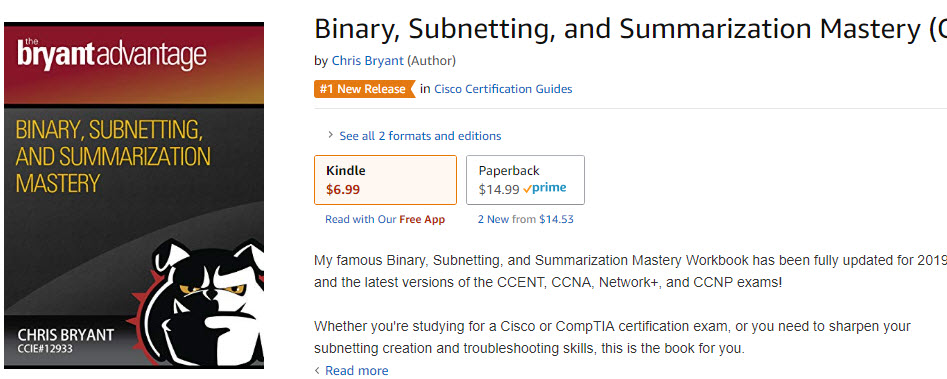947x379 pixels.
Task: Click the Chris Bryant name on cover
Action: coord(65,335)
